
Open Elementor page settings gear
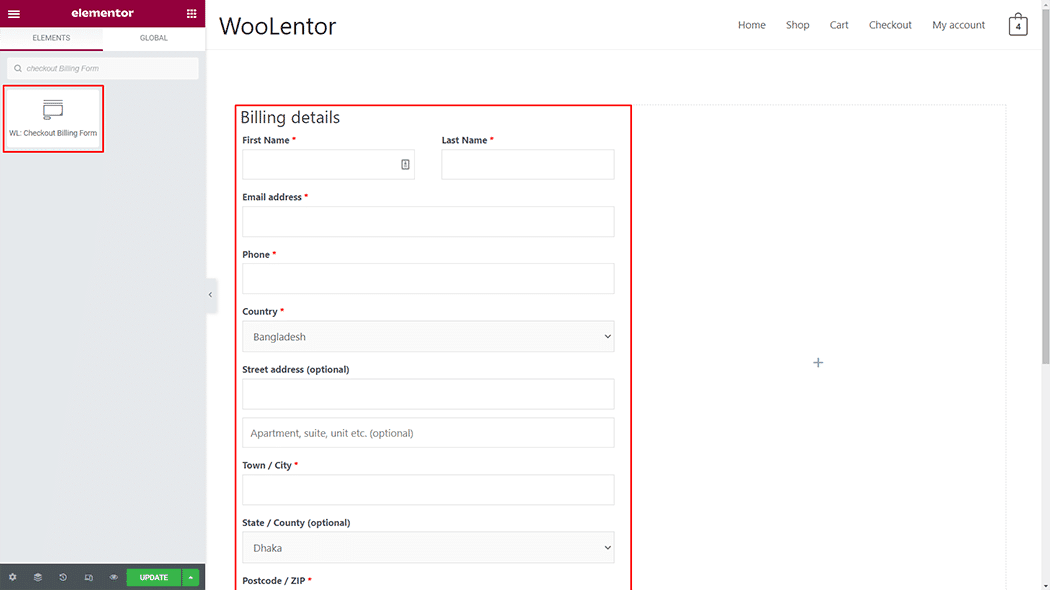(x=13, y=577)
